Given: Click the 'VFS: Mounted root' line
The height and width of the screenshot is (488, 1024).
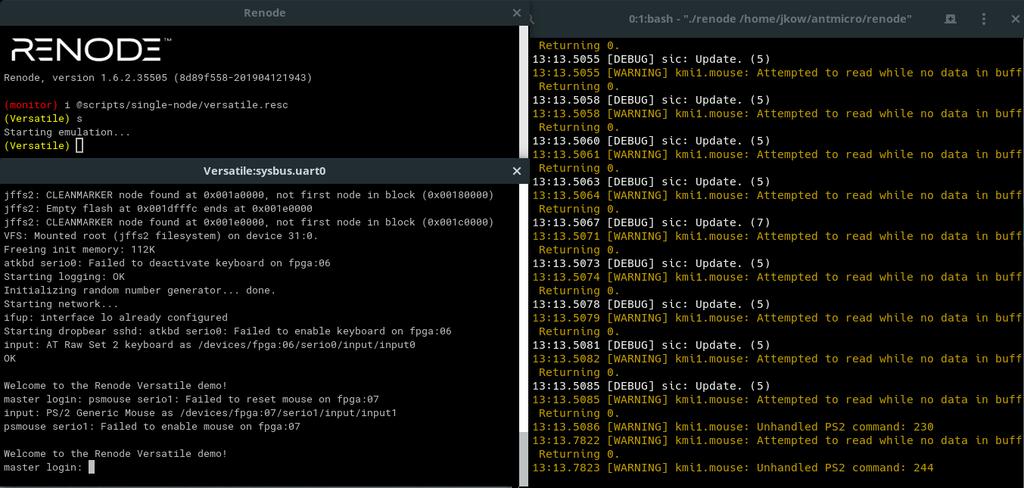Looking at the screenshot, I should [161, 236].
